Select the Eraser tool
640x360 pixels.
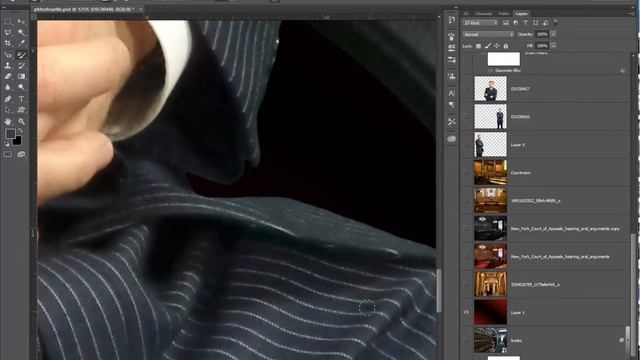pos(8,76)
